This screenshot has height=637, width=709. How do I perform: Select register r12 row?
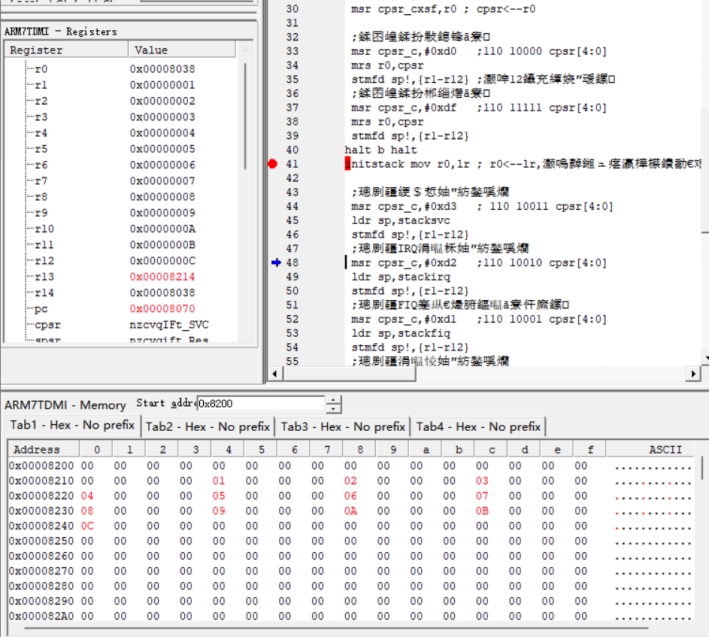[122, 261]
